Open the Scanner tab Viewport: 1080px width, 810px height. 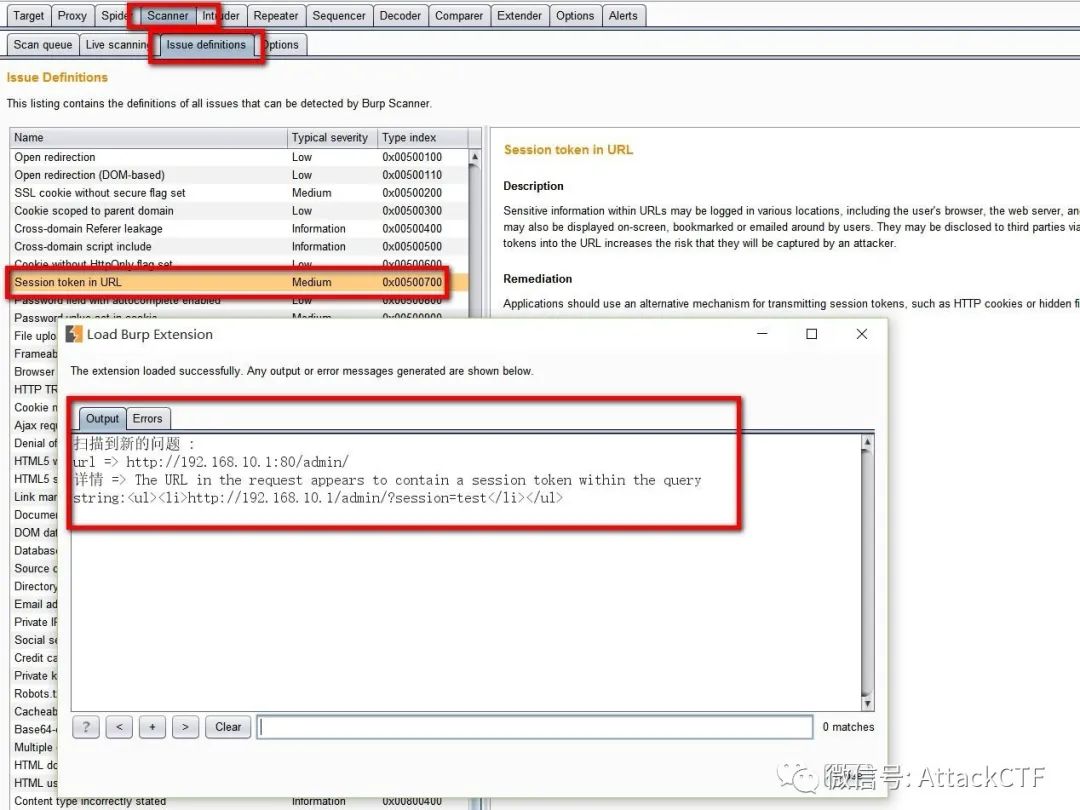167,15
